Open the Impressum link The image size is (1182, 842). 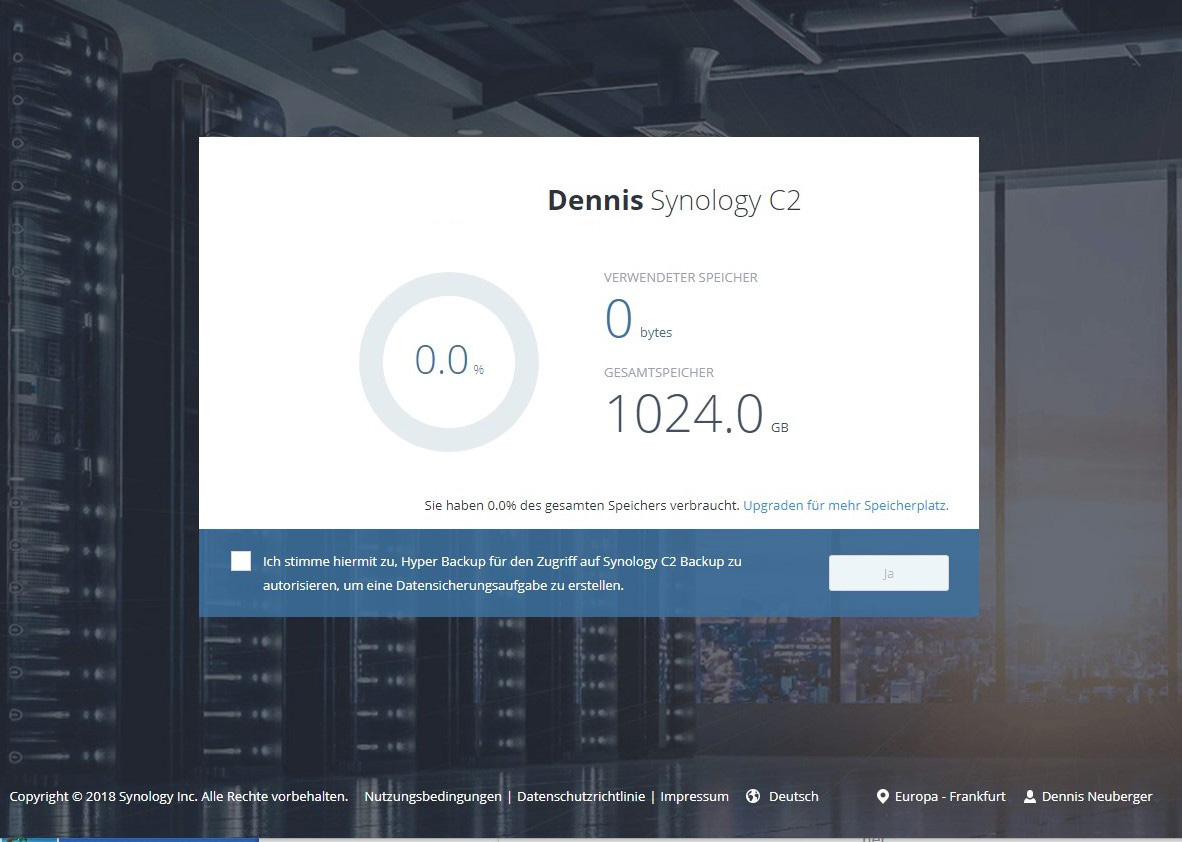click(694, 796)
